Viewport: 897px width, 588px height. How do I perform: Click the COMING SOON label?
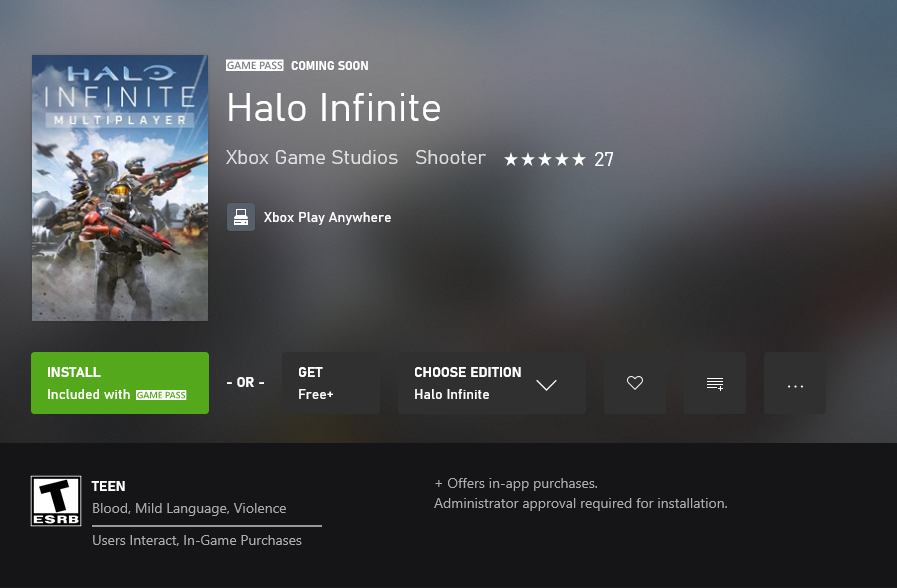329,65
